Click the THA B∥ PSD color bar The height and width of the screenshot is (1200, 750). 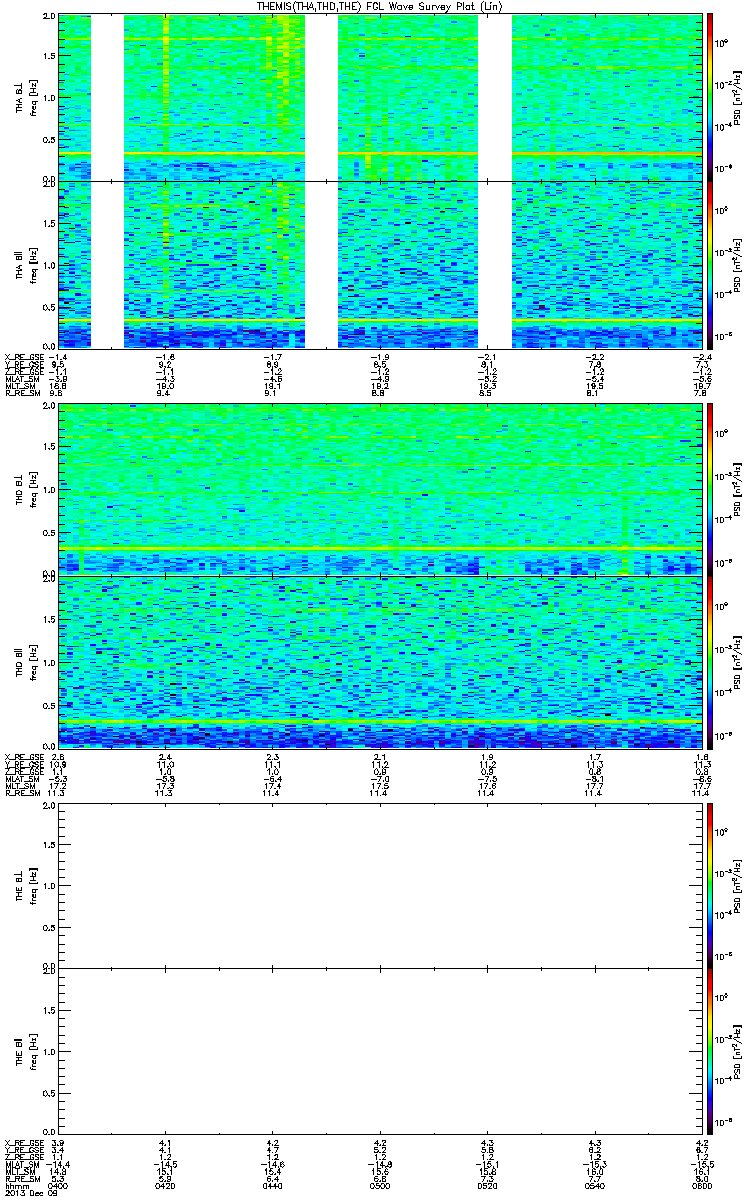[x=711, y=264]
